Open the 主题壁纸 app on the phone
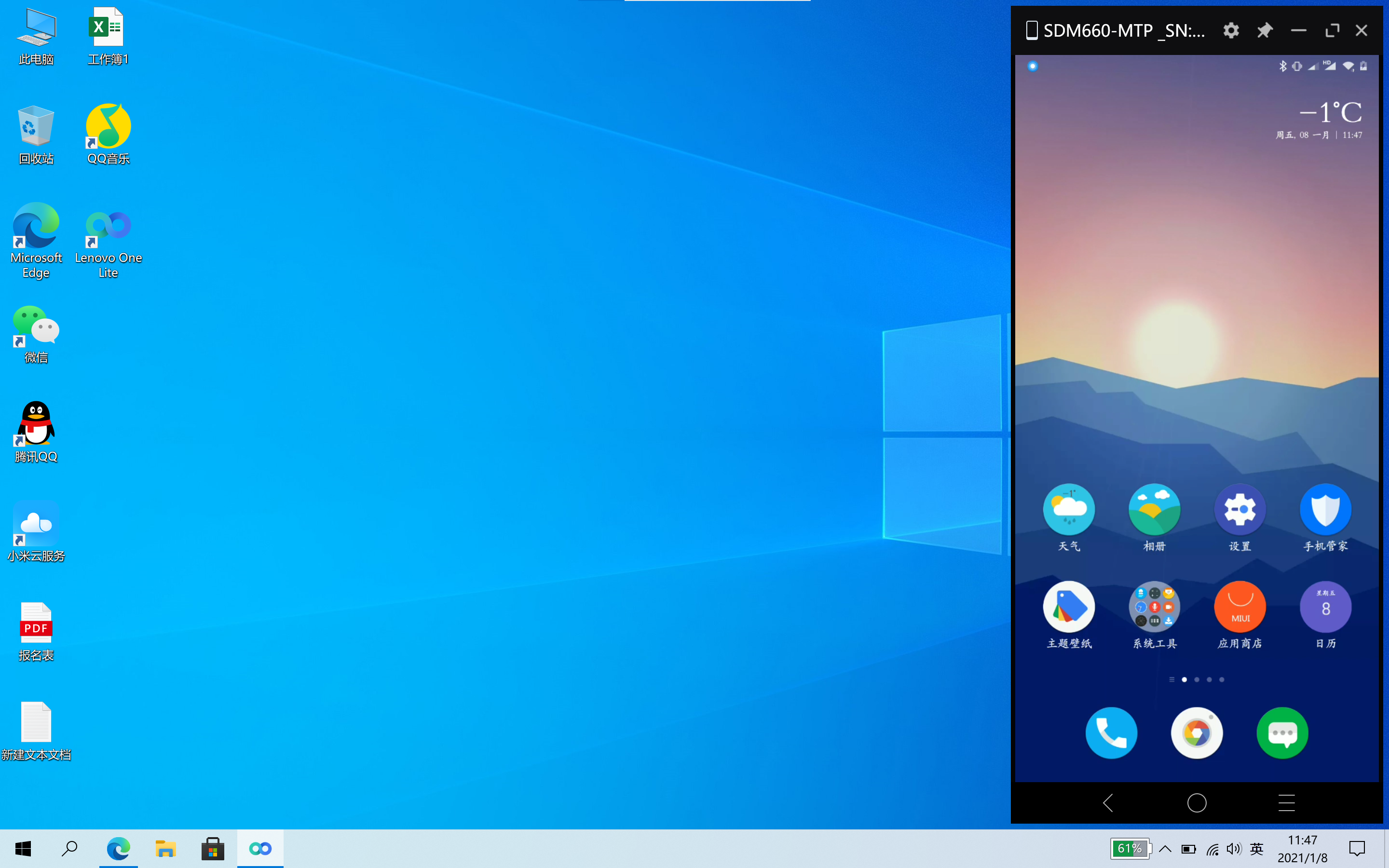 [1069, 615]
